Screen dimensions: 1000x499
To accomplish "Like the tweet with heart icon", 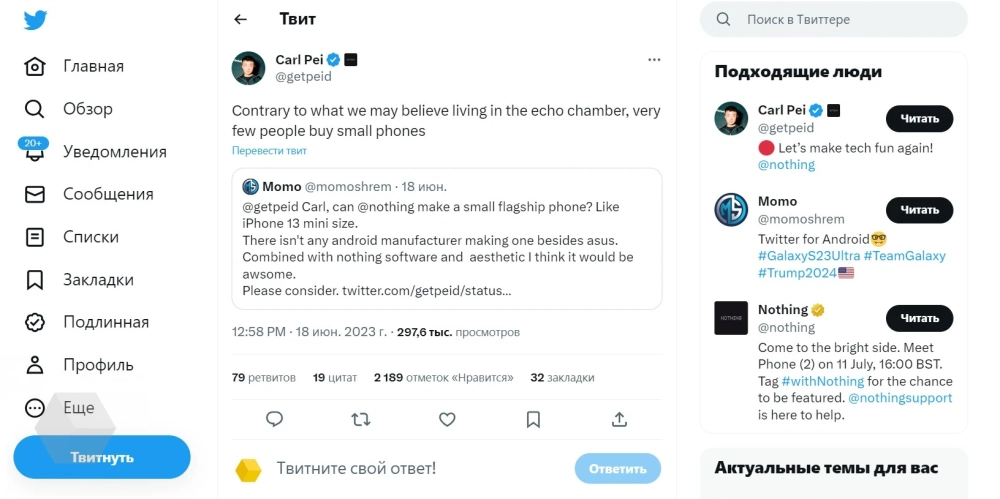I will pos(447,419).
